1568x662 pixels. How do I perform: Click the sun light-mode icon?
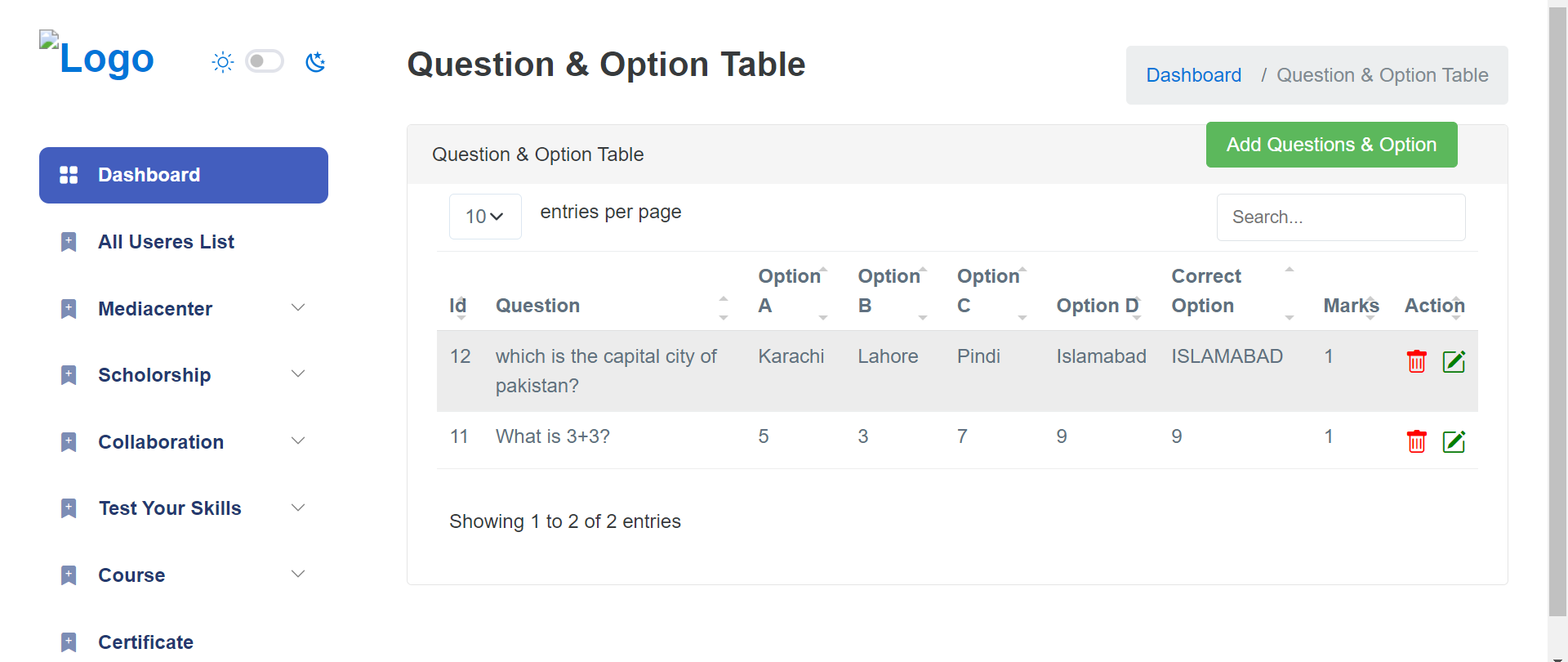tap(222, 62)
